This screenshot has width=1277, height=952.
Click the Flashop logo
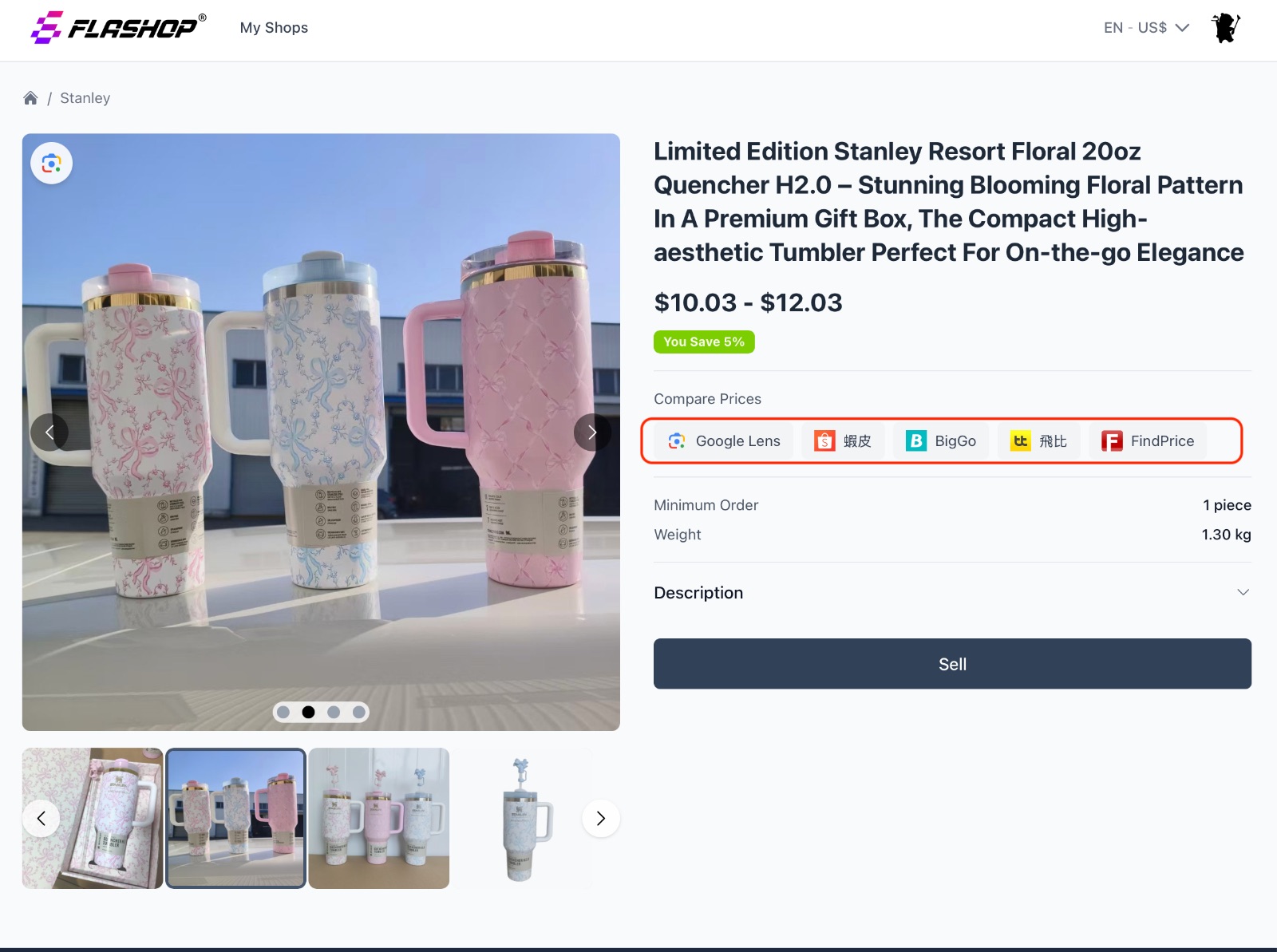click(x=118, y=28)
